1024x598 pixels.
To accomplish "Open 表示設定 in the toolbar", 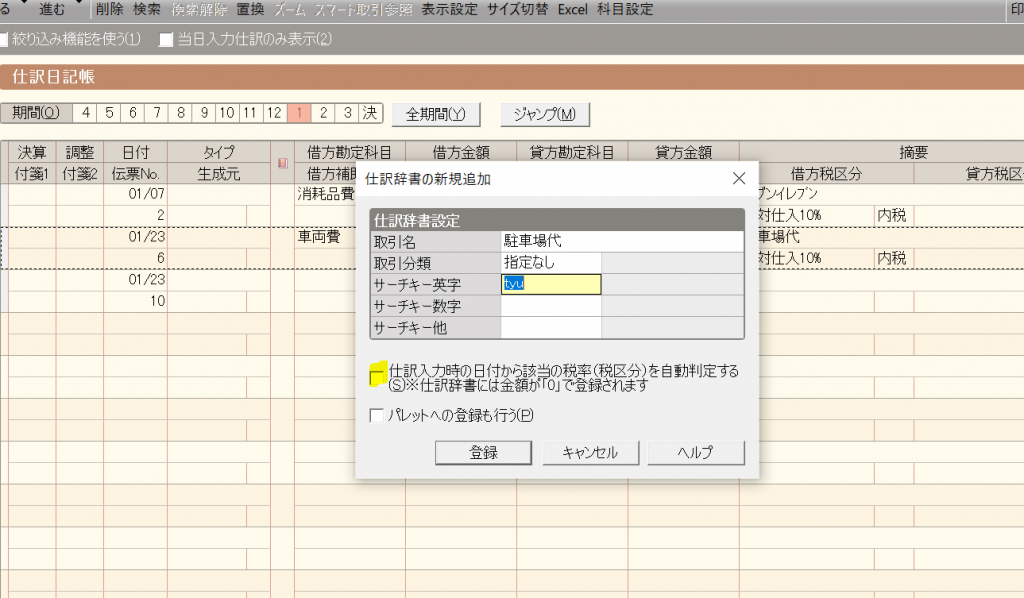I will [449, 10].
